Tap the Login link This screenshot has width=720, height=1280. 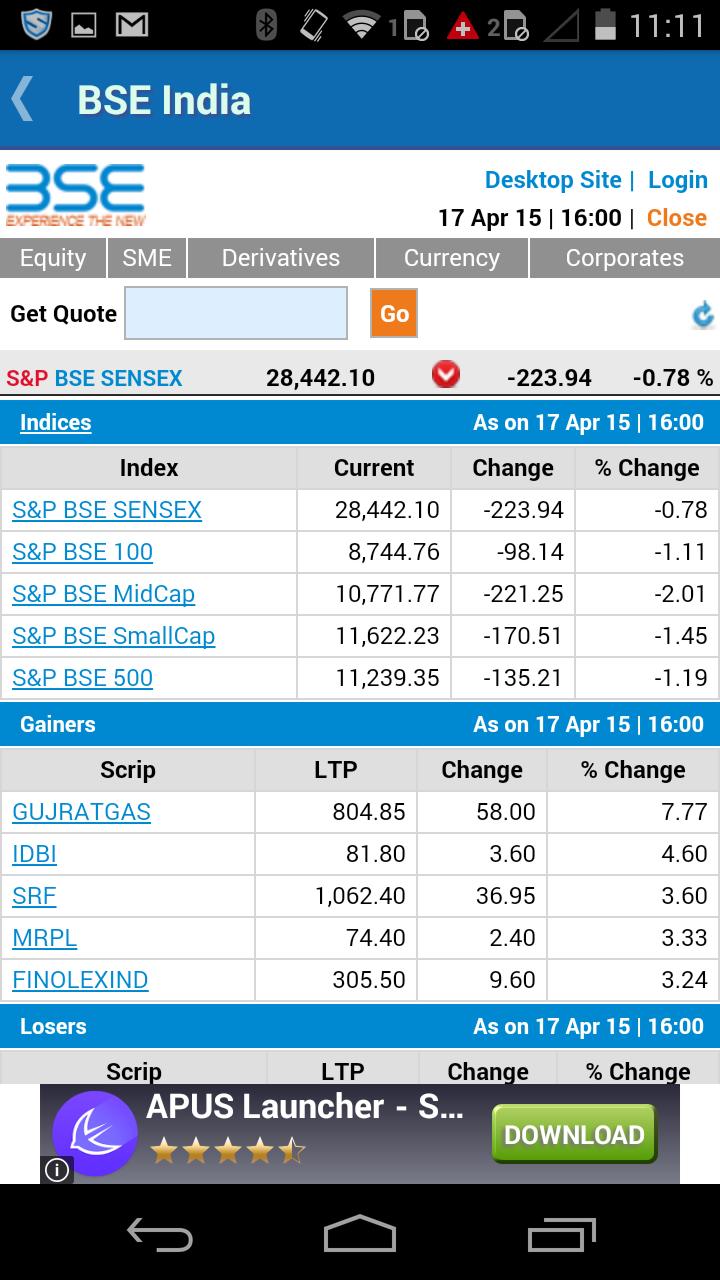pyautogui.click(x=678, y=180)
